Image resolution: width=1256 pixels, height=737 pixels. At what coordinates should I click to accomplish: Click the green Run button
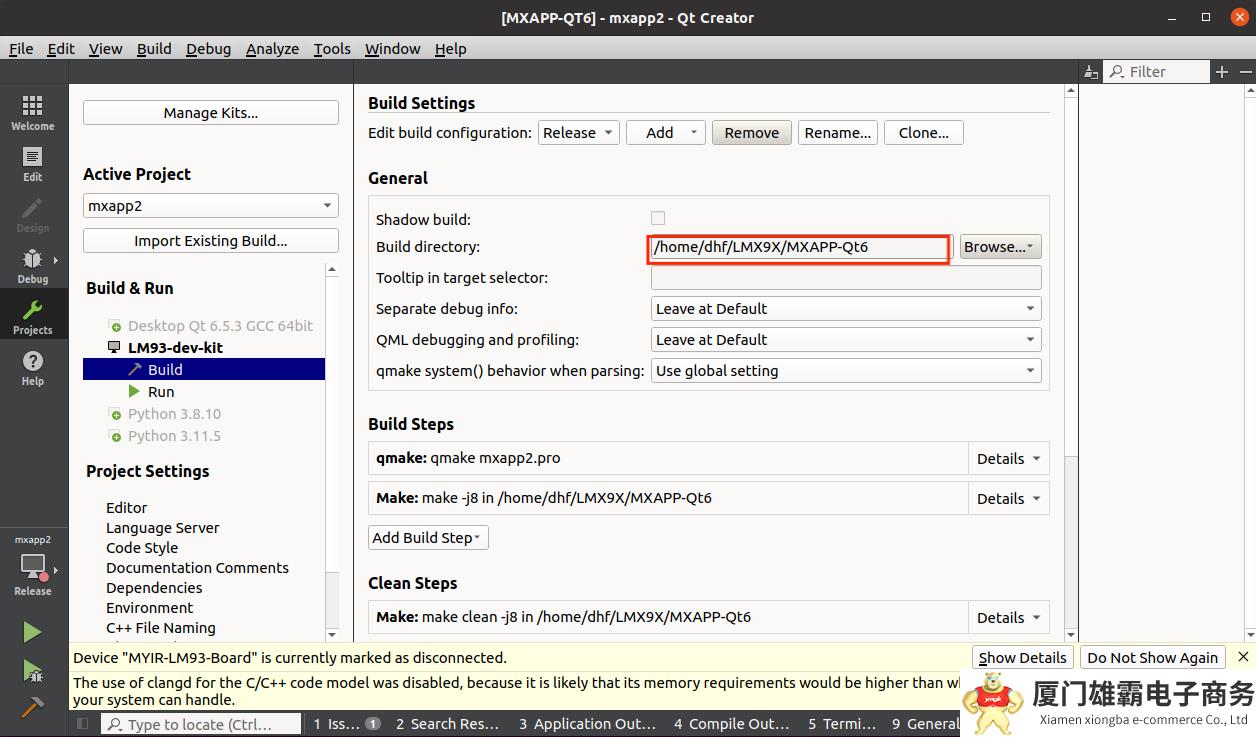coord(32,632)
